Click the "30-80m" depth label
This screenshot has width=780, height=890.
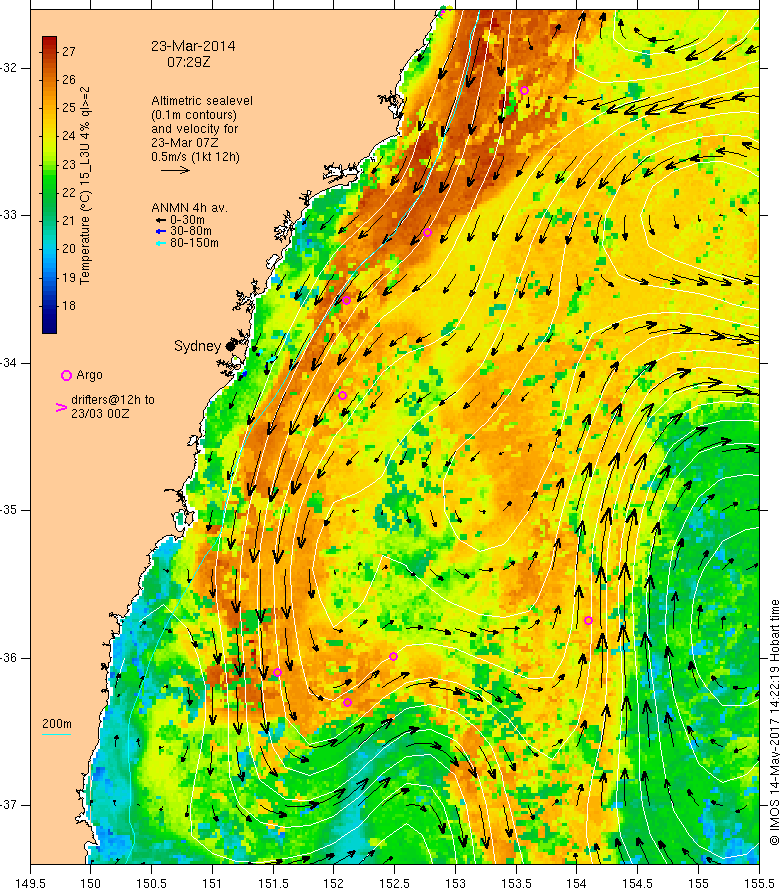(x=191, y=231)
